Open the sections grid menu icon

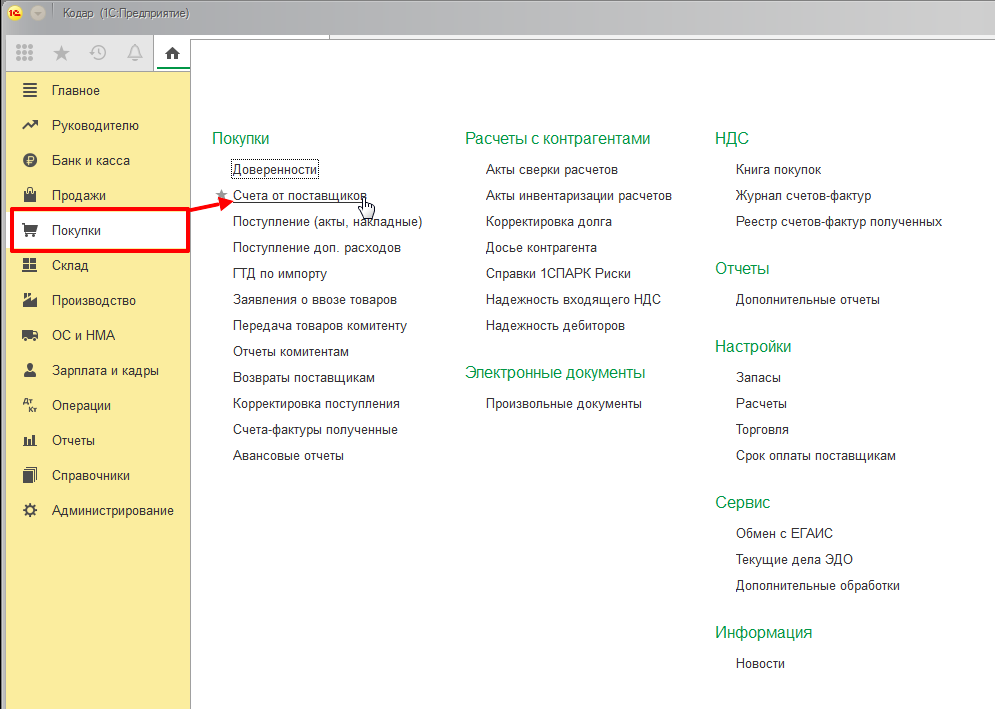(25, 54)
